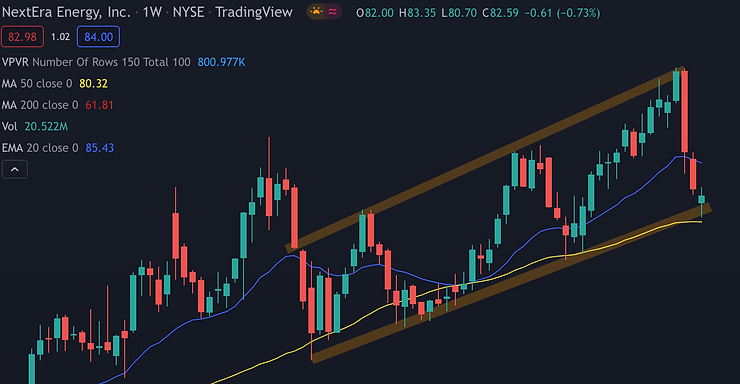The height and width of the screenshot is (384, 740).
Task: Click the pink approximate-sign data icon
Action: (333, 11)
